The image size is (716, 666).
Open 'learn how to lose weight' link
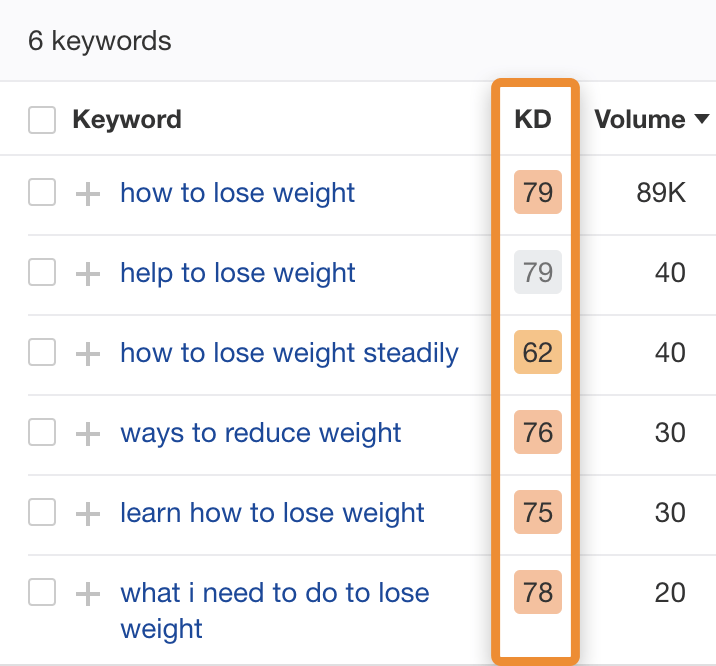272,513
